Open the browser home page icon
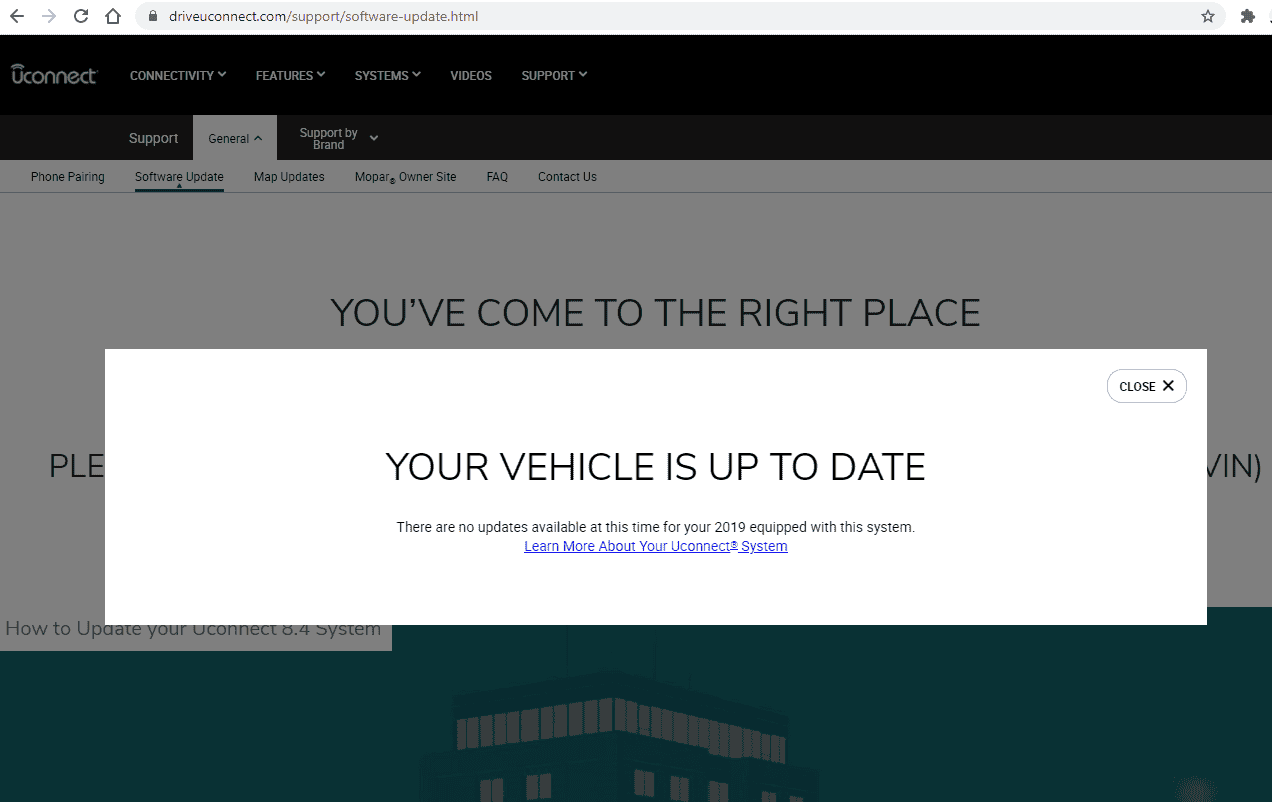1272x802 pixels. [x=113, y=16]
